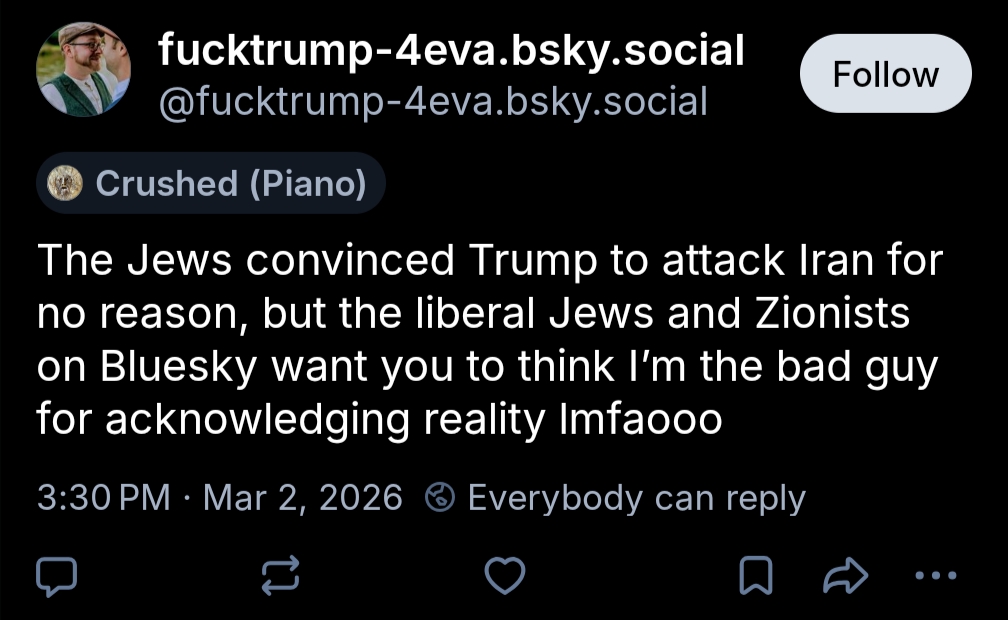Click the gray @handle under the name
The width and height of the screenshot is (1008, 620).
pyautogui.click(x=433, y=100)
